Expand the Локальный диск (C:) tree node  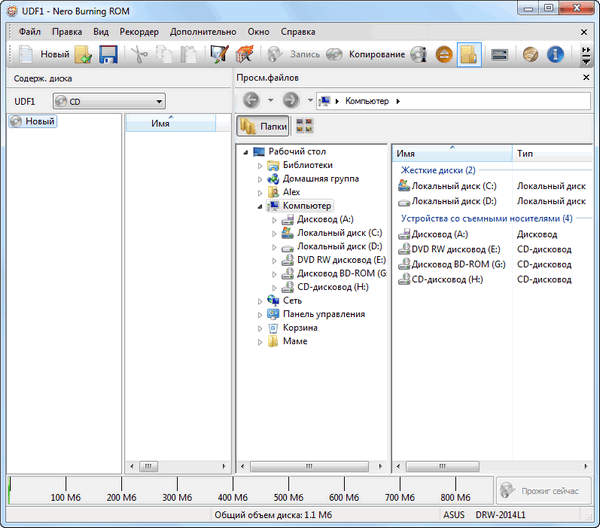click(275, 233)
